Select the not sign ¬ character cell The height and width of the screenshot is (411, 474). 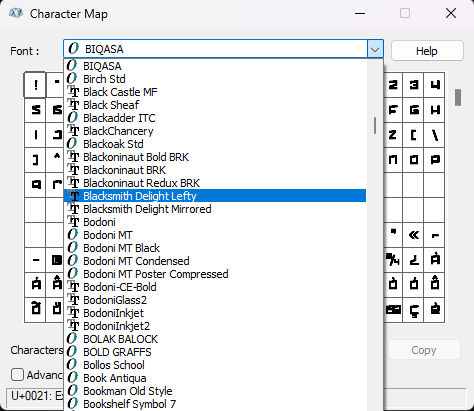pyautogui.click(x=435, y=235)
